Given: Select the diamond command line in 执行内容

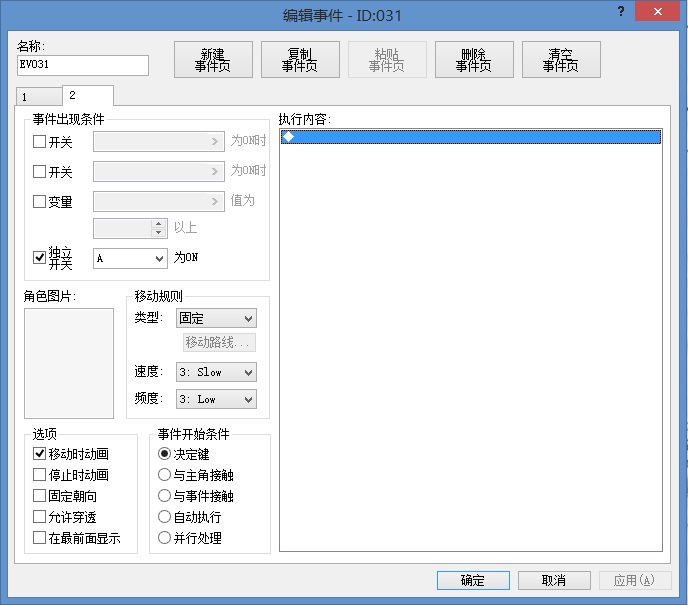Looking at the screenshot, I should [x=471, y=137].
